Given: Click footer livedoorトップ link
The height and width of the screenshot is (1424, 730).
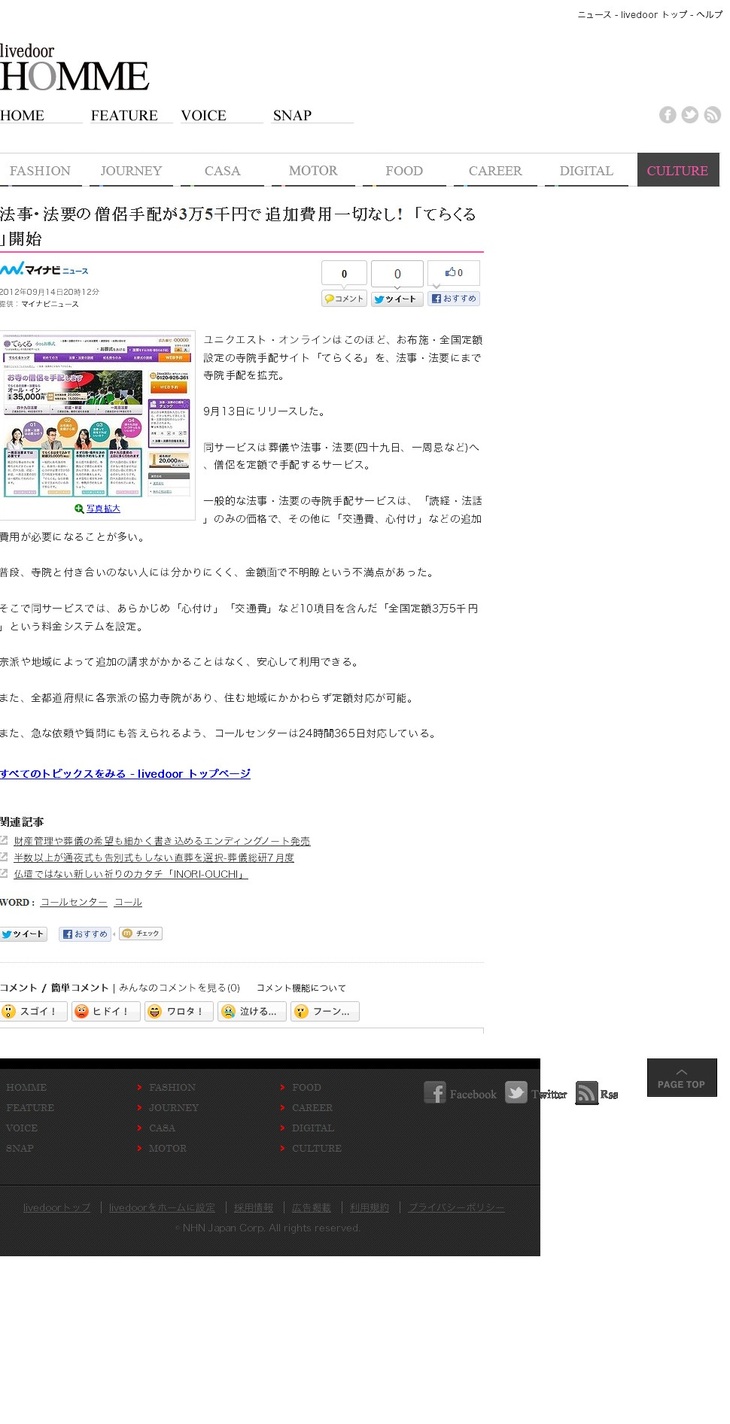Looking at the screenshot, I should (x=57, y=1208).
